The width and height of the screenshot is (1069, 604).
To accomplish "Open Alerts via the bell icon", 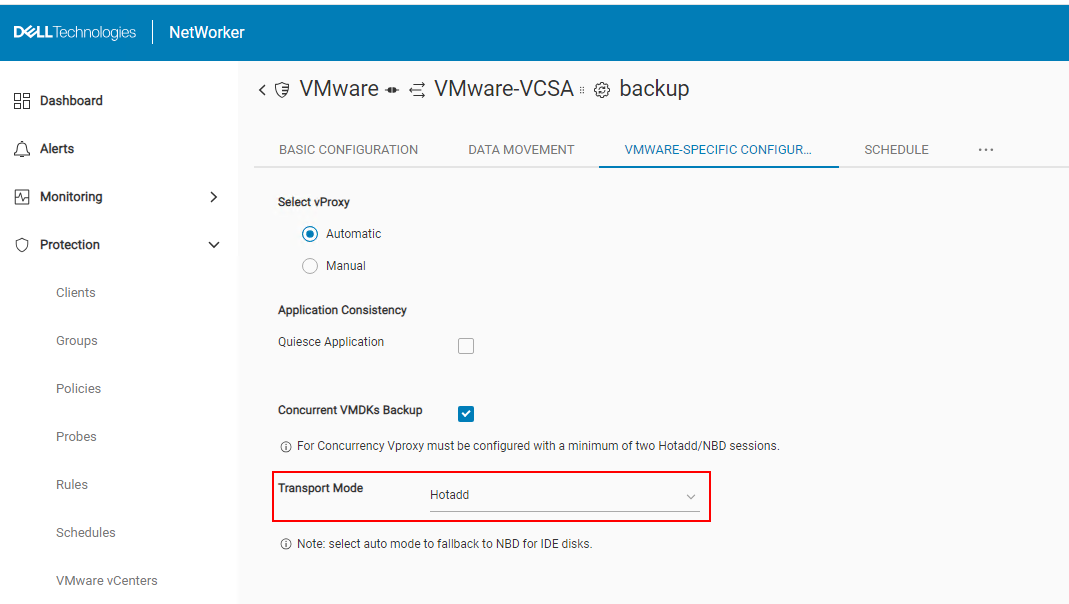I will tap(22, 148).
